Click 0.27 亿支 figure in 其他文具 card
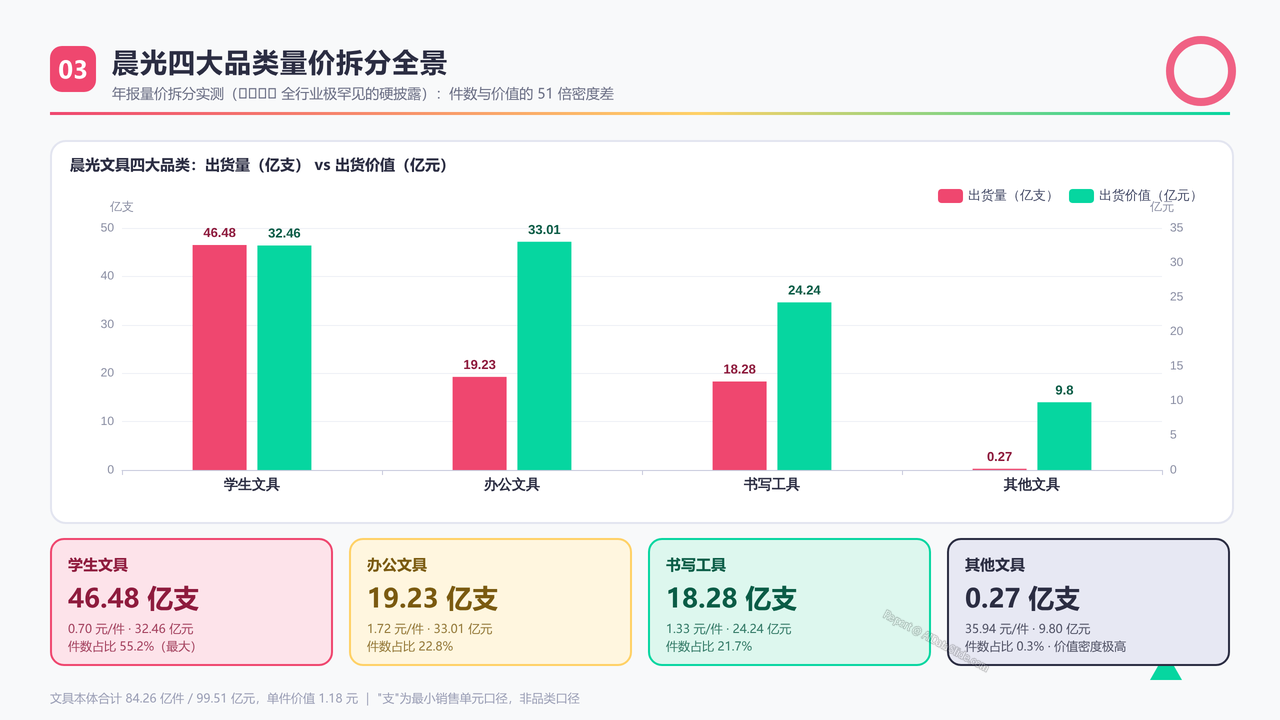 pos(1022,598)
